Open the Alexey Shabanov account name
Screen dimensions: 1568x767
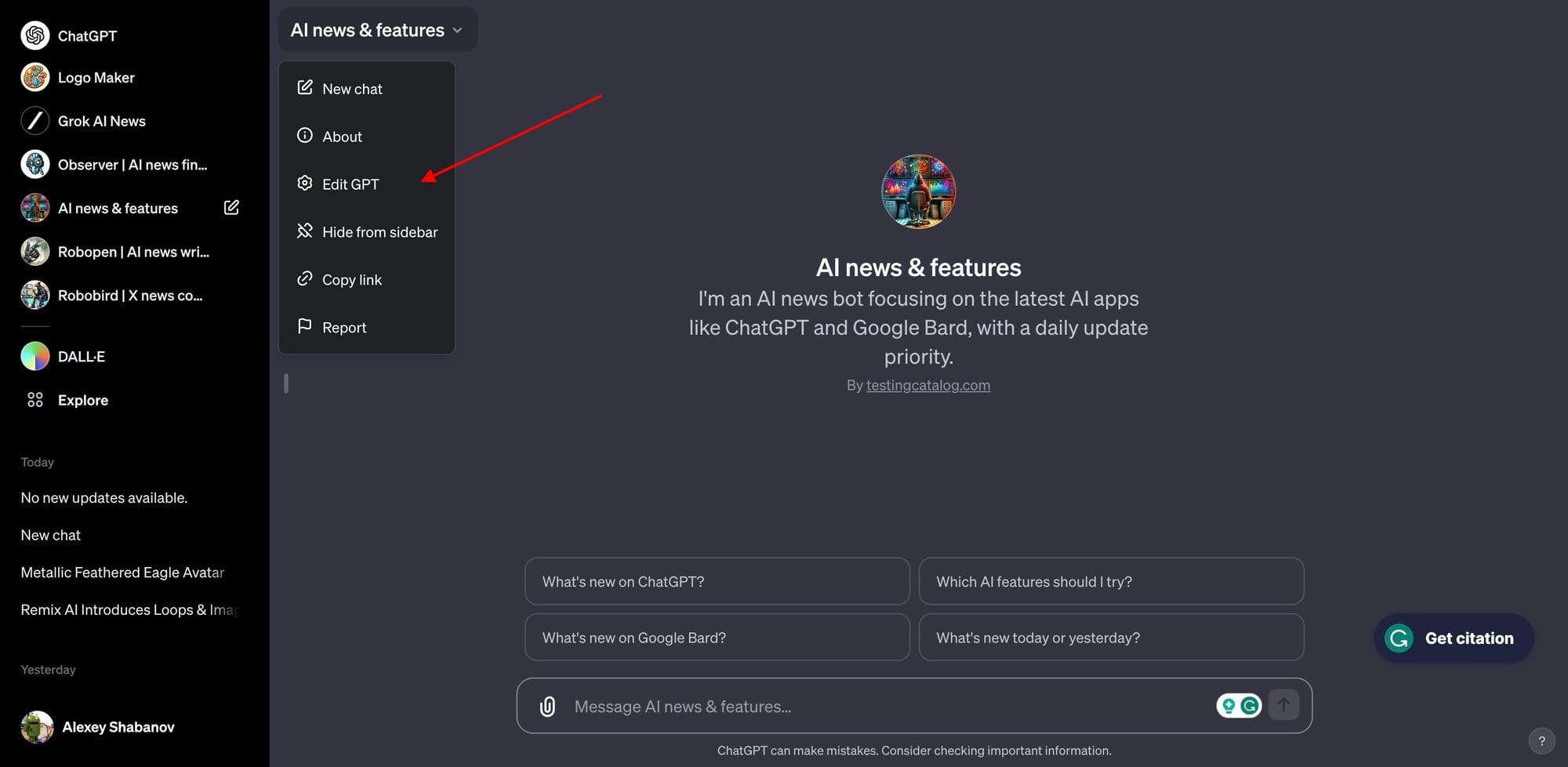(118, 727)
